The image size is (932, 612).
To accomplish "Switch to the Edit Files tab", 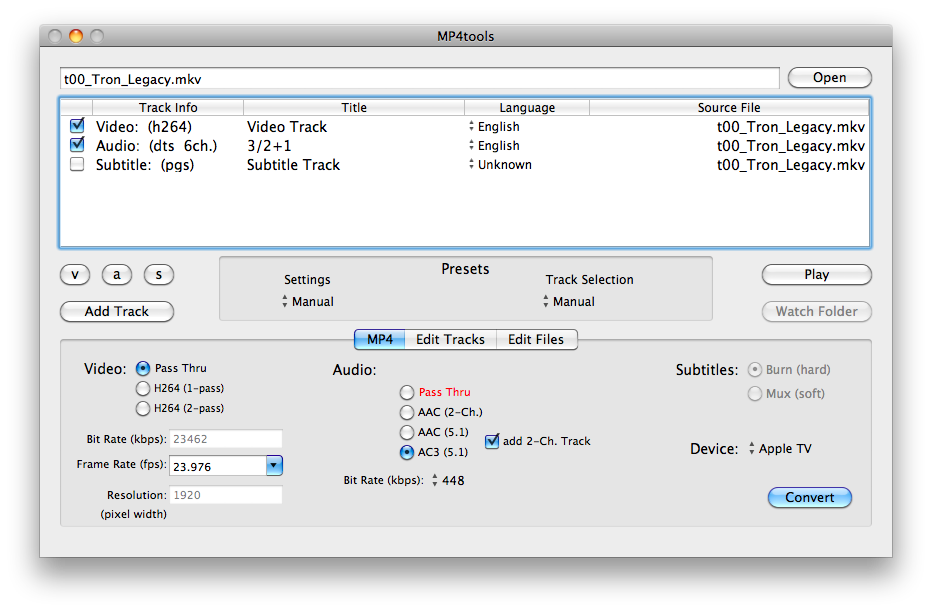I will pyautogui.click(x=536, y=339).
